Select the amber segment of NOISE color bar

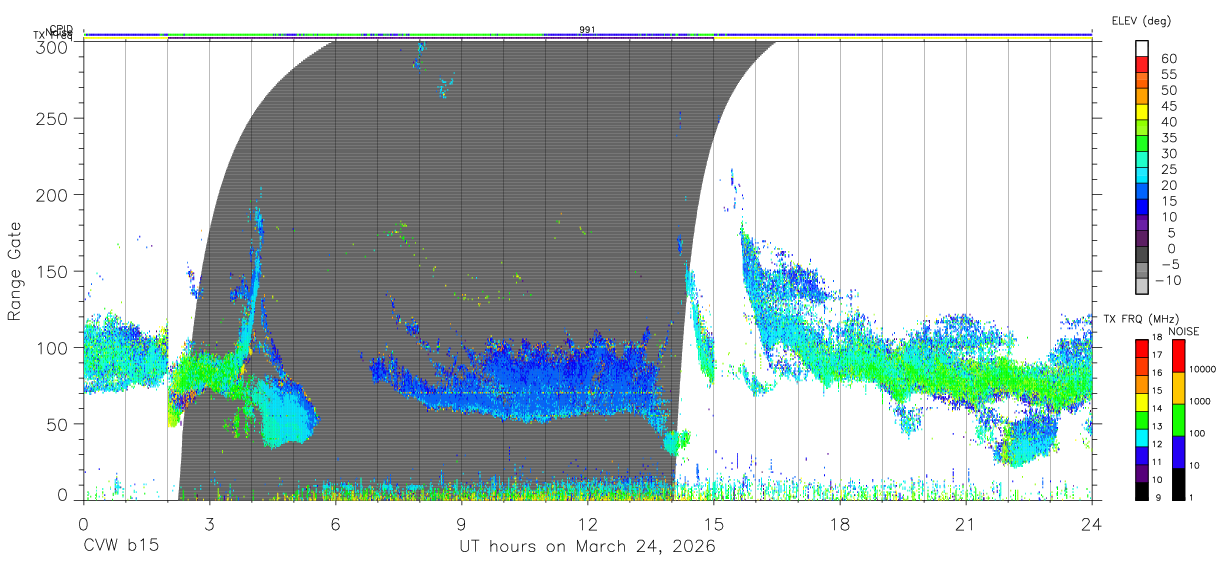[x=1177, y=387]
